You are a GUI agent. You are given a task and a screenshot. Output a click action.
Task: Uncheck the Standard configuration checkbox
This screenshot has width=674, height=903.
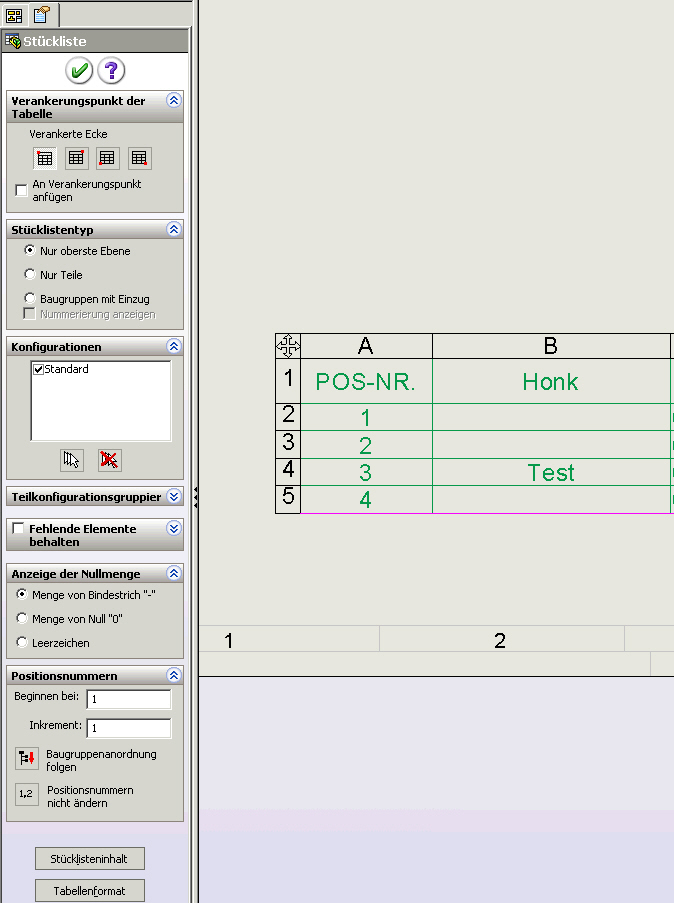point(39,369)
